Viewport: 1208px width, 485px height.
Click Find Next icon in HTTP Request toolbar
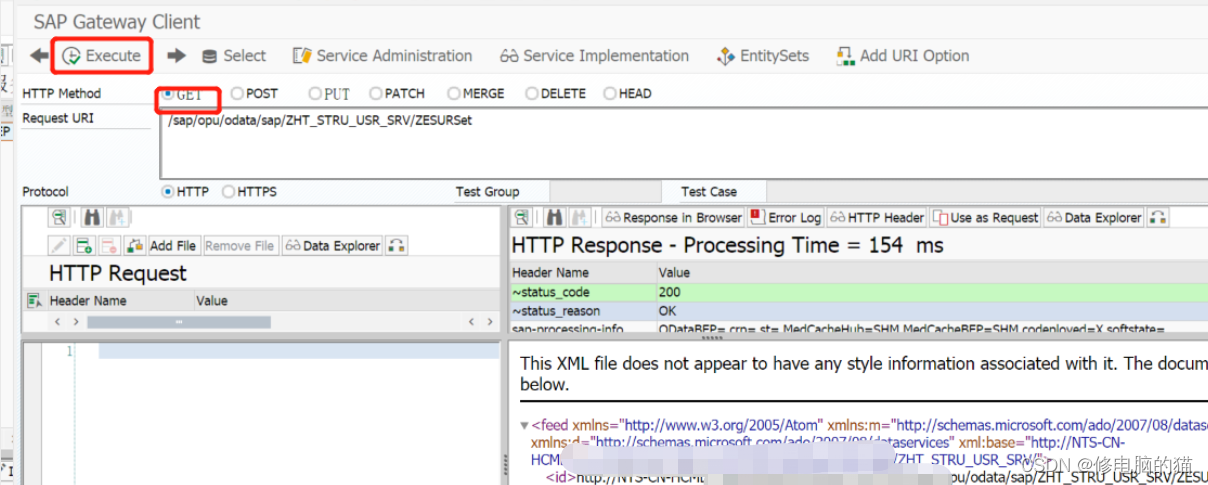(x=116, y=218)
